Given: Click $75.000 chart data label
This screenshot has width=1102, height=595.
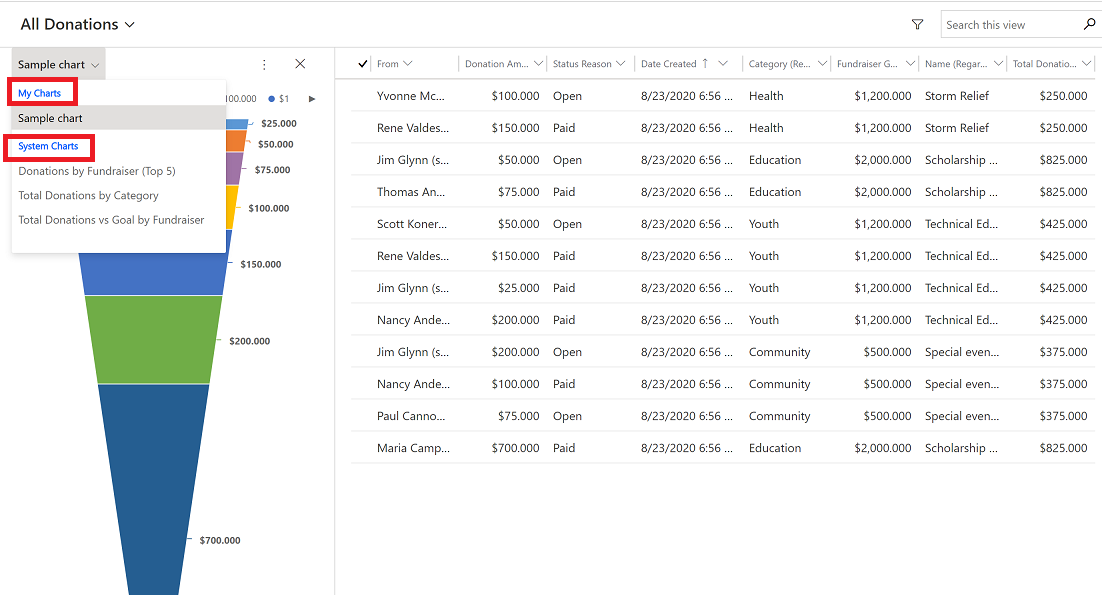Looking at the screenshot, I should 273,170.
